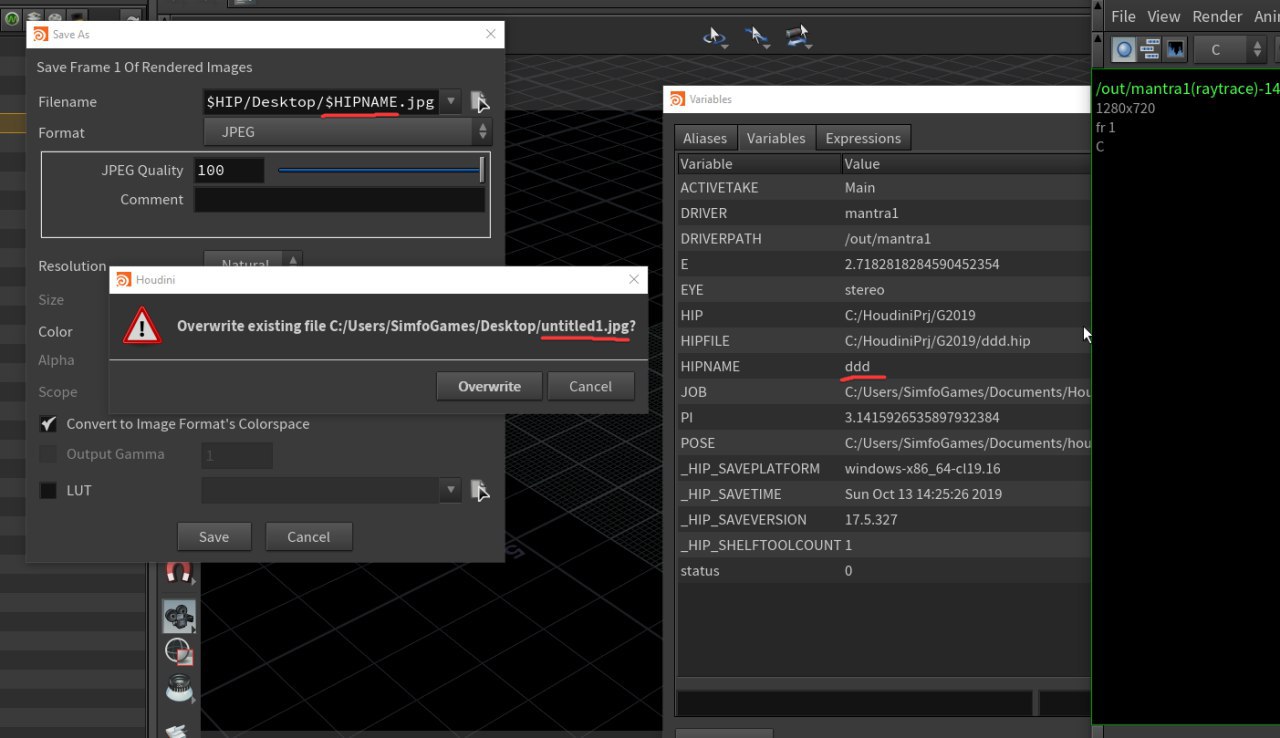Click the Overwrite button
This screenshot has width=1280, height=738.
pyautogui.click(x=489, y=386)
